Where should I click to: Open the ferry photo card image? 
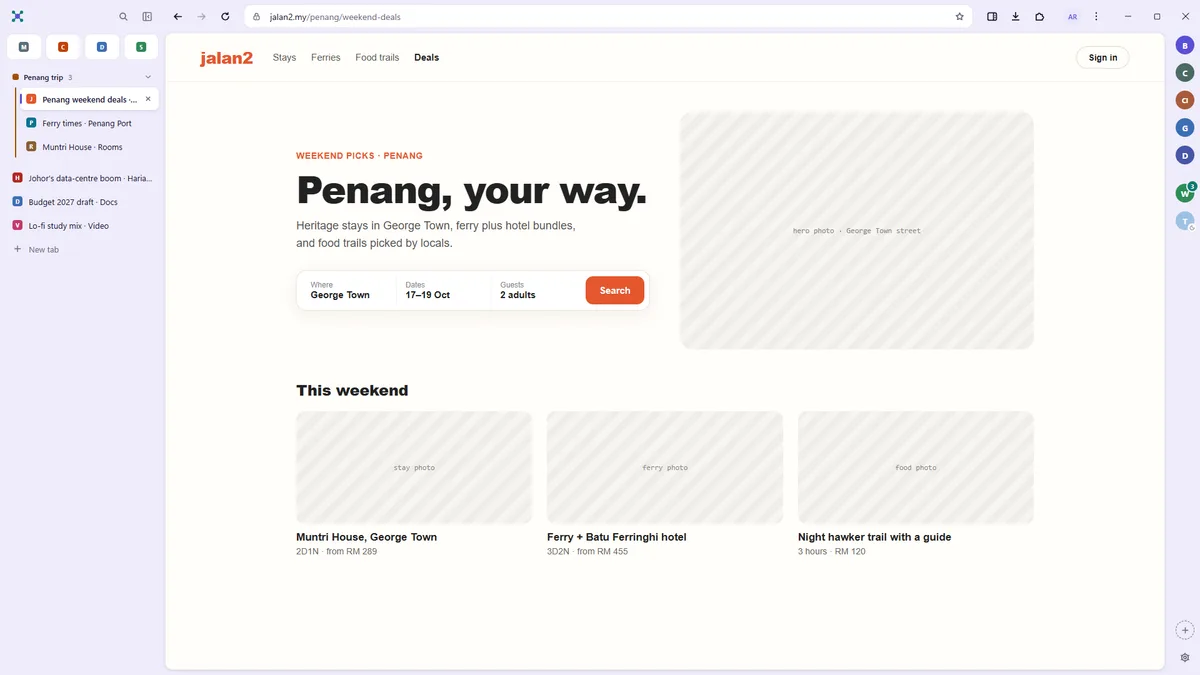pyautogui.click(x=665, y=467)
